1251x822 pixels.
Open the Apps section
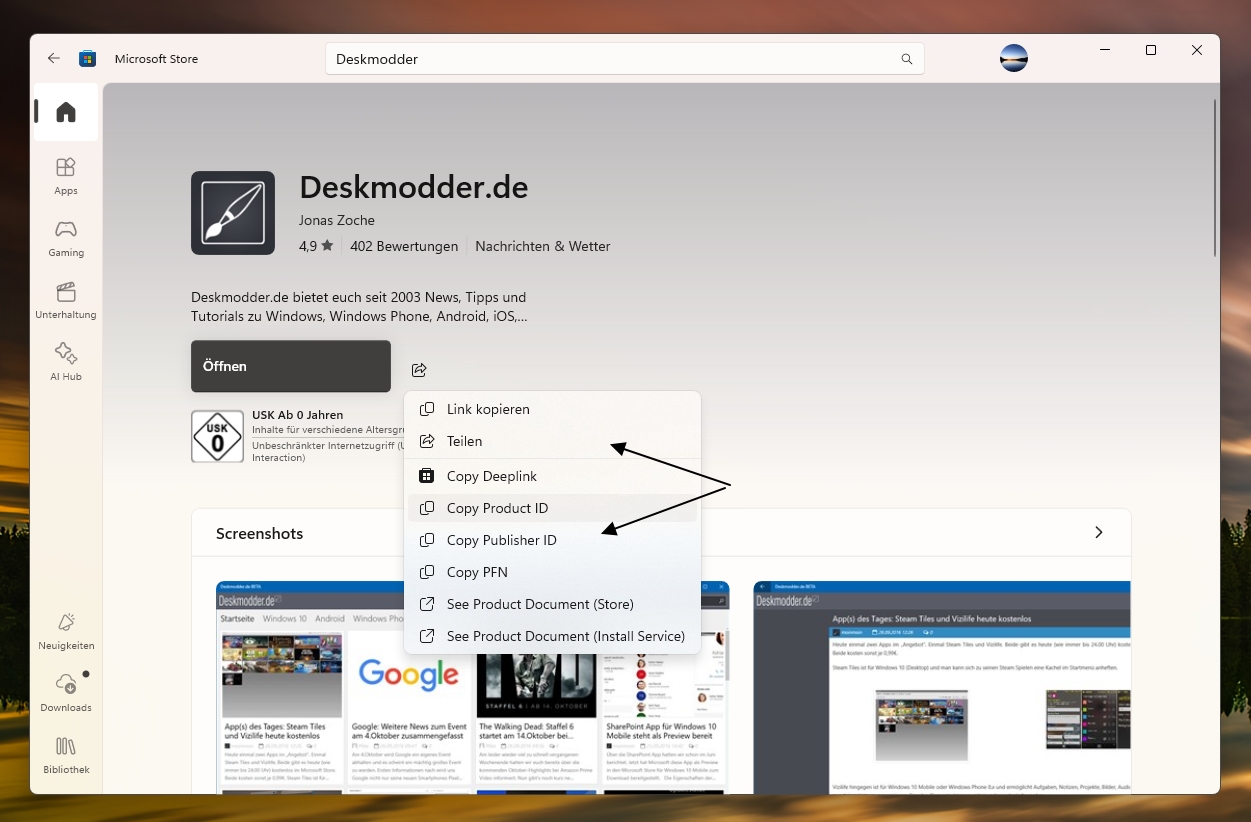[66, 176]
